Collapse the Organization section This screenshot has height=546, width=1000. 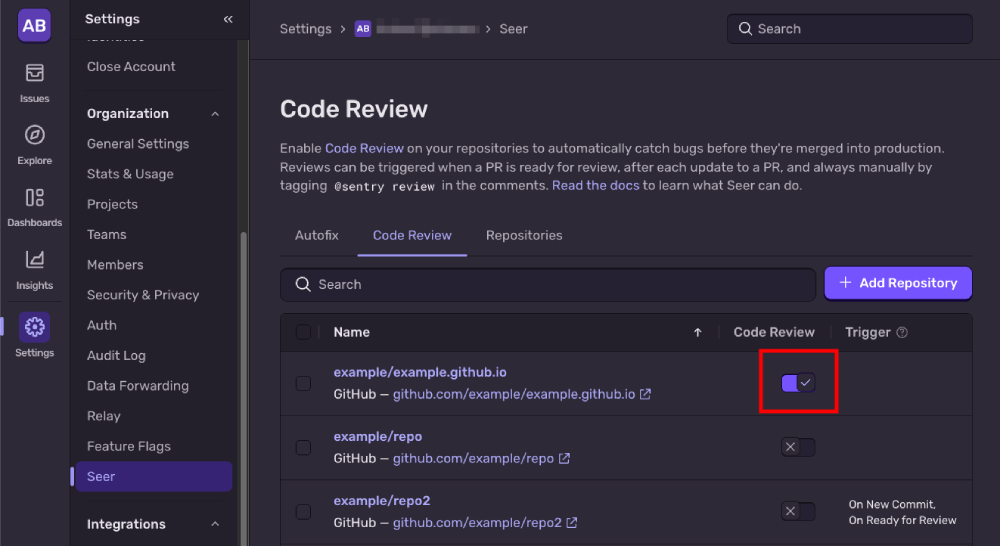coord(215,114)
